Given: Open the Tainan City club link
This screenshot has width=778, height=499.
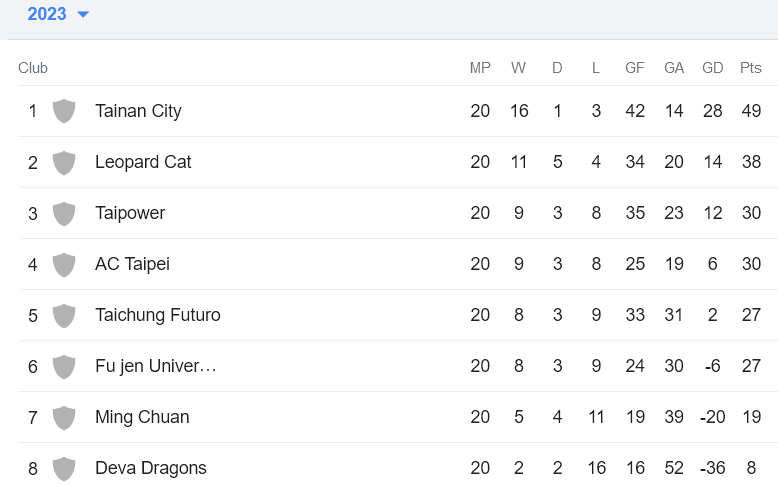Looking at the screenshot, I should click(x=138, y=111).
